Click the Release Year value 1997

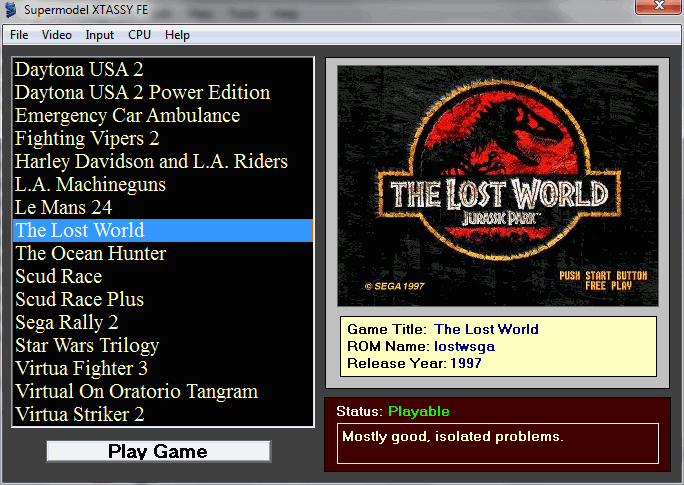(x=466, y=363)
